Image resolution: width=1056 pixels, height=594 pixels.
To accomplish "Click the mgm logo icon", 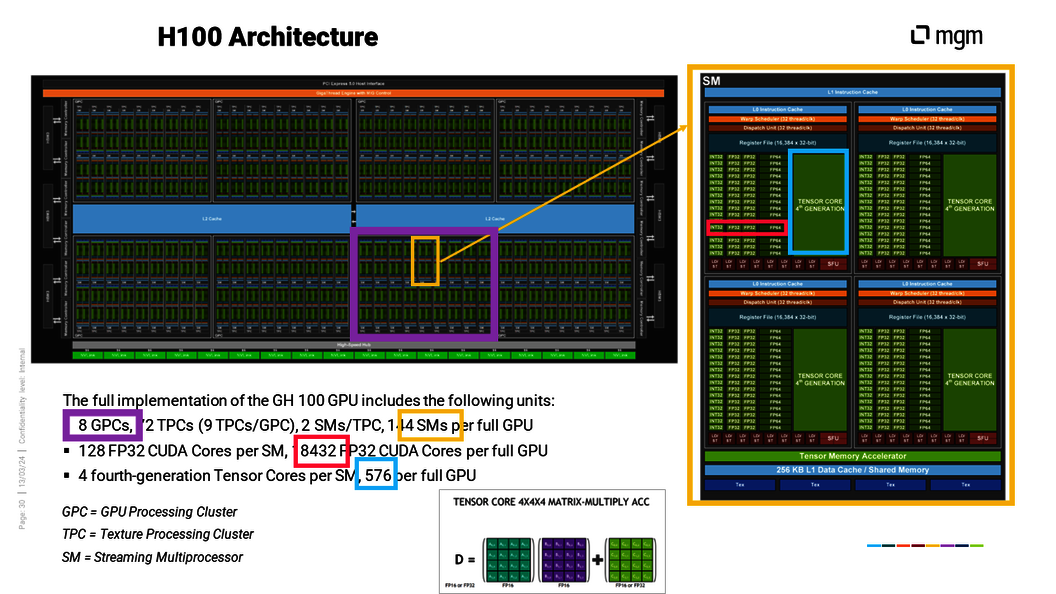I will click(x=921, y=36).
